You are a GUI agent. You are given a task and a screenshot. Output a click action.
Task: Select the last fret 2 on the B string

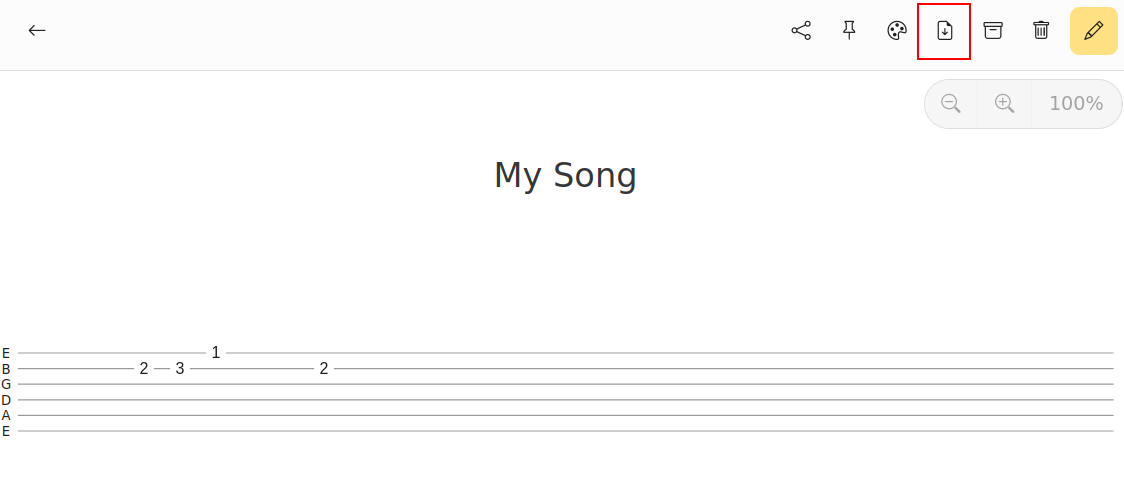coord(324,368)
